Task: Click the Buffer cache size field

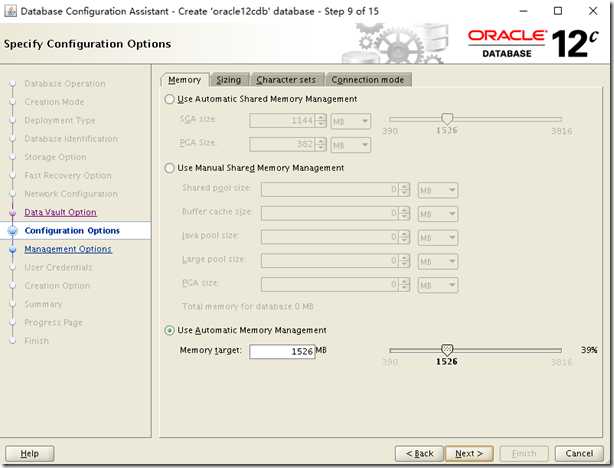Action: point(330,213)
